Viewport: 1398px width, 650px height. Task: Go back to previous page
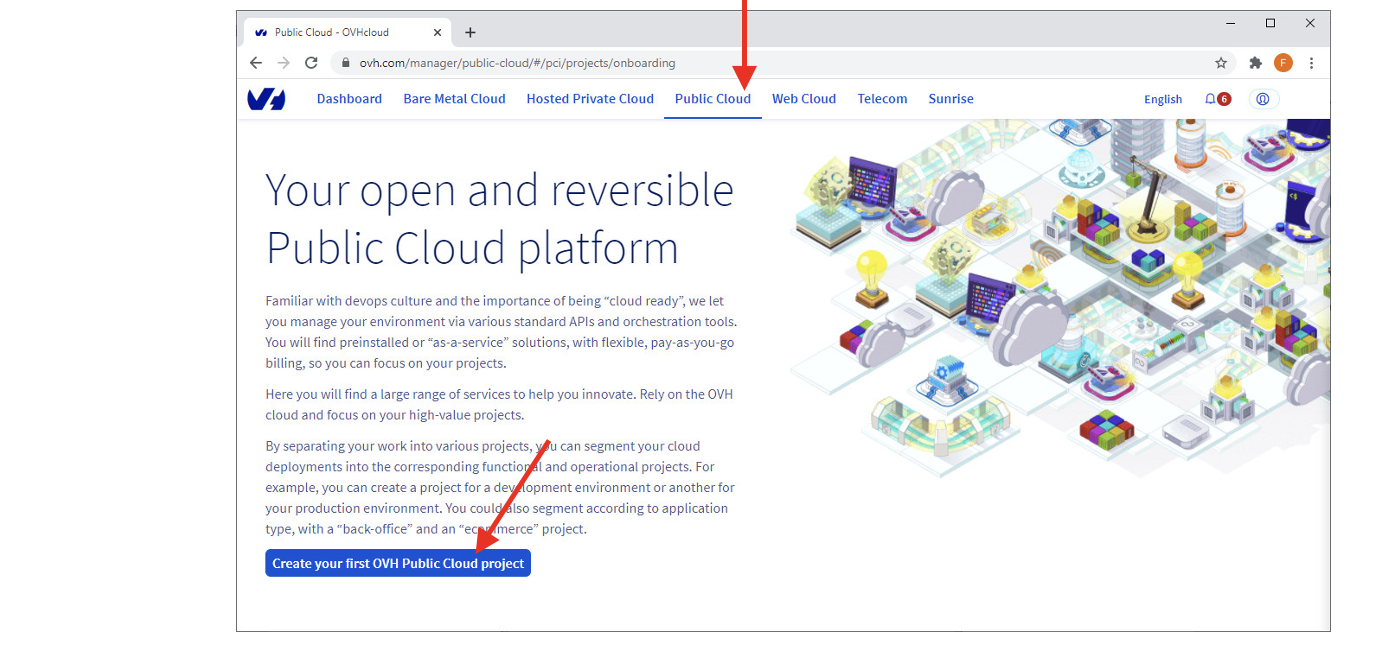256,63
